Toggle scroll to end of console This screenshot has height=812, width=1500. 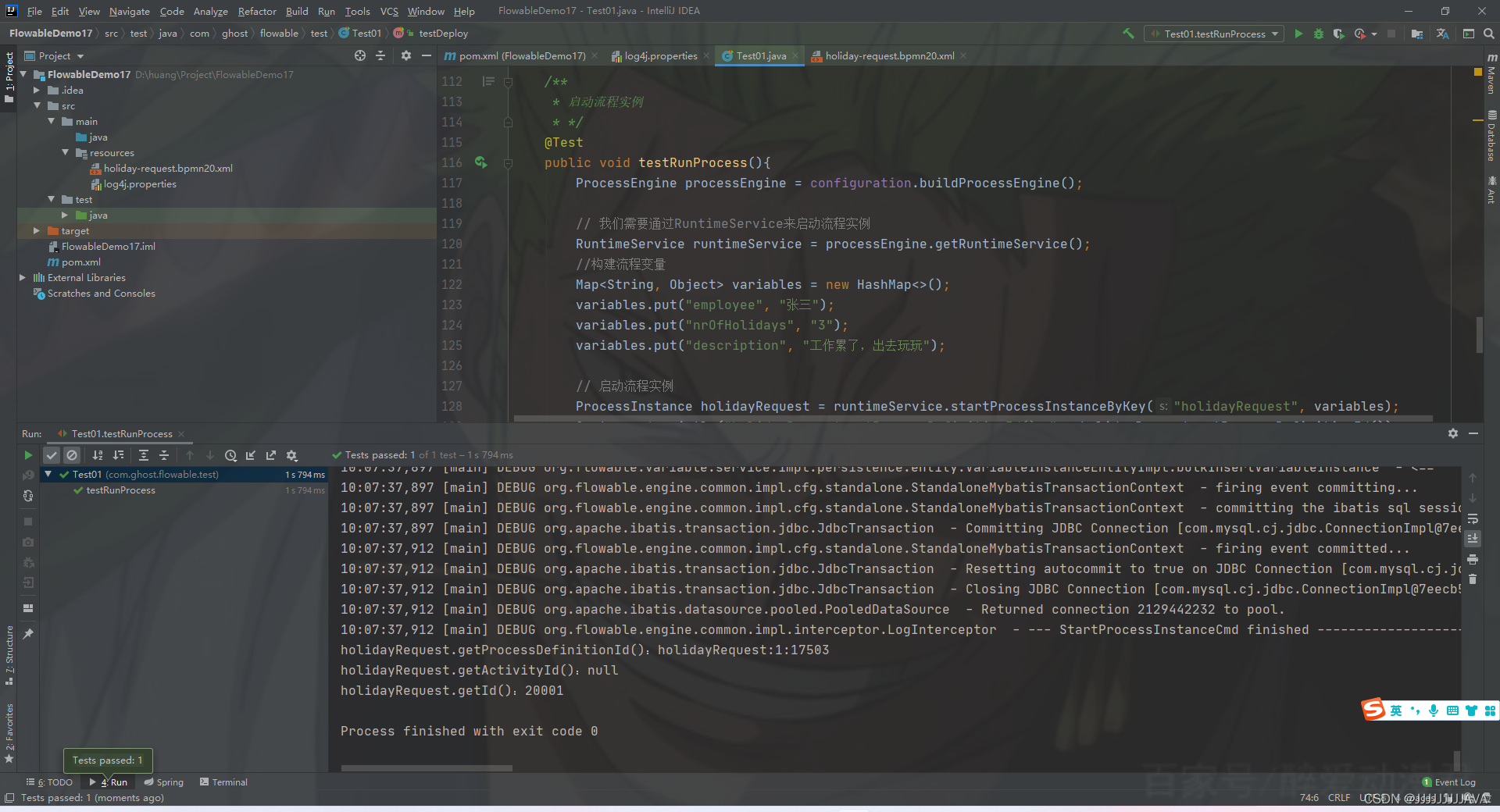[1473, 539]
